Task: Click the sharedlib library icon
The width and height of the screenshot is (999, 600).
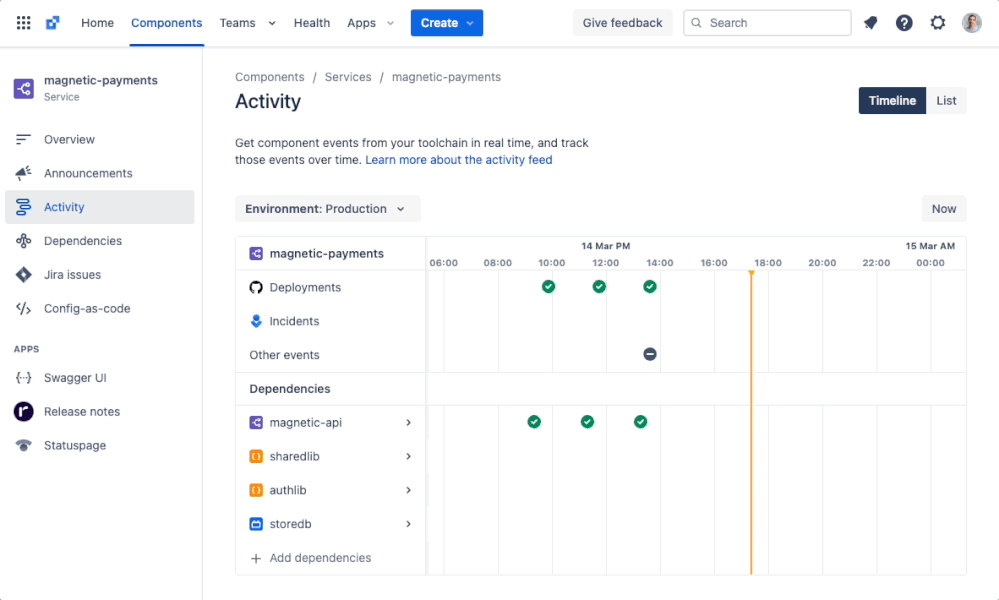Action: 256,456
